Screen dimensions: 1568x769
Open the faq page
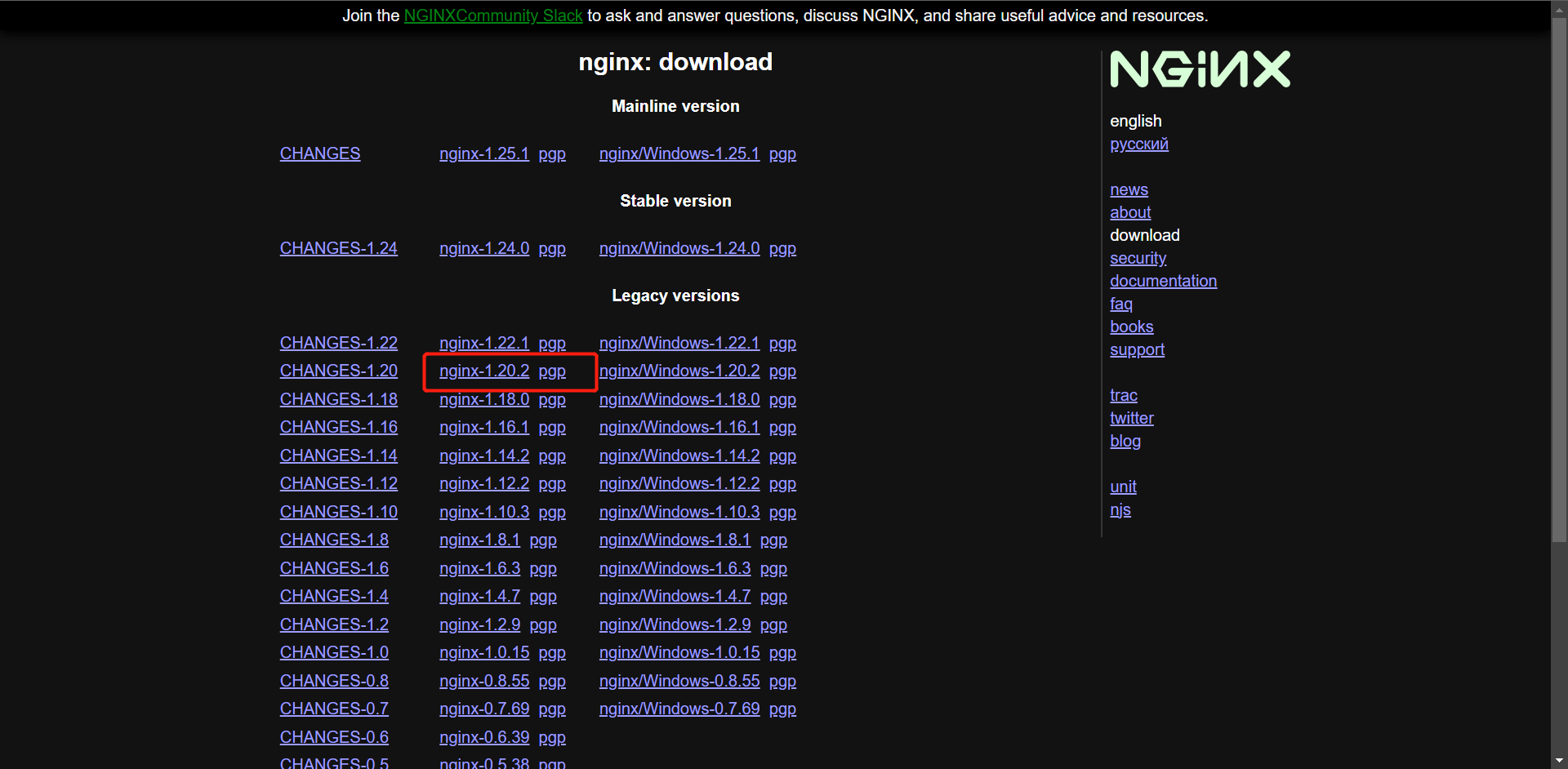pos(1121,304)
